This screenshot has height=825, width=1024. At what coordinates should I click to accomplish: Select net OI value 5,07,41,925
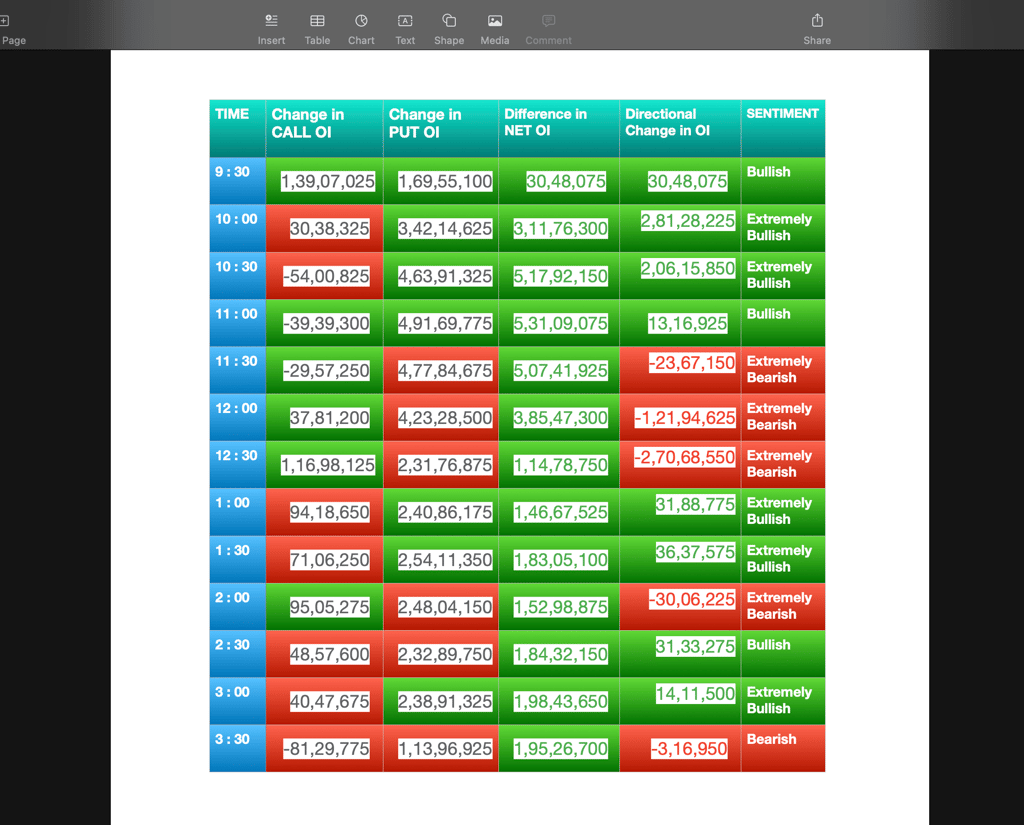click(x=560, y=370)
